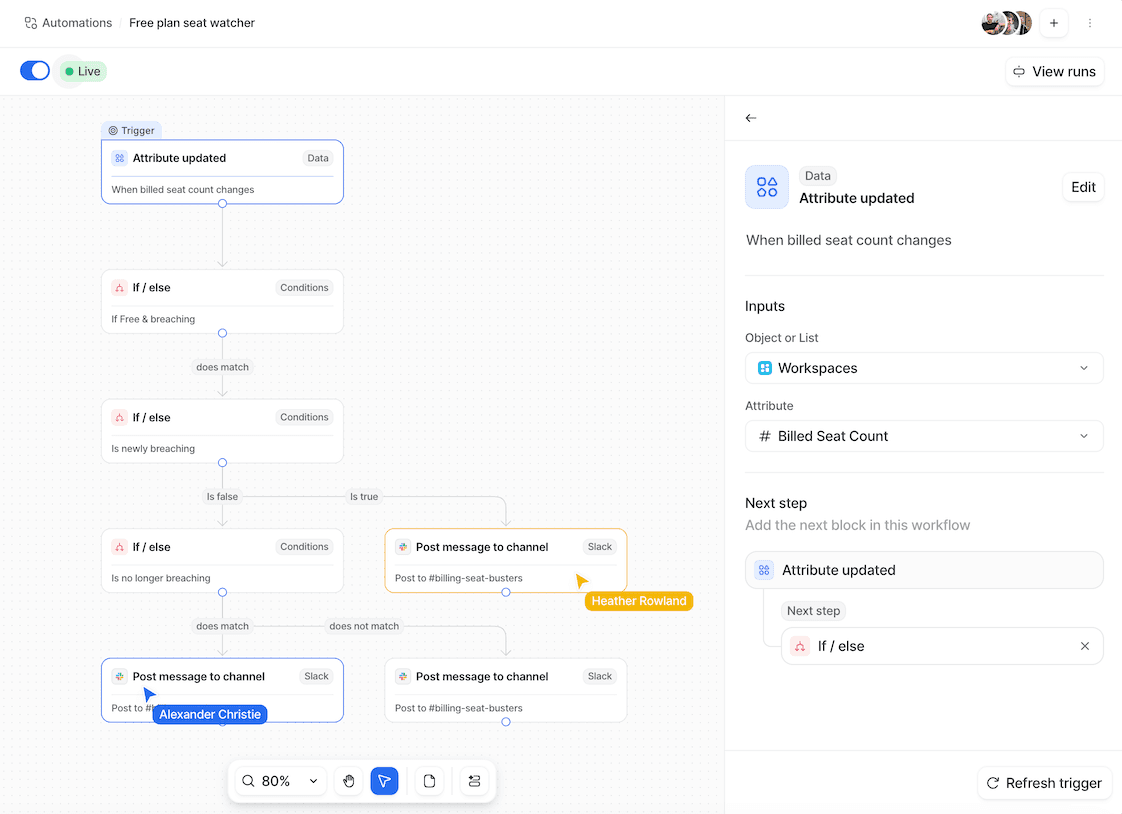
Task: Click the Refresh trigger button
Action: [x=1044, y=783]
